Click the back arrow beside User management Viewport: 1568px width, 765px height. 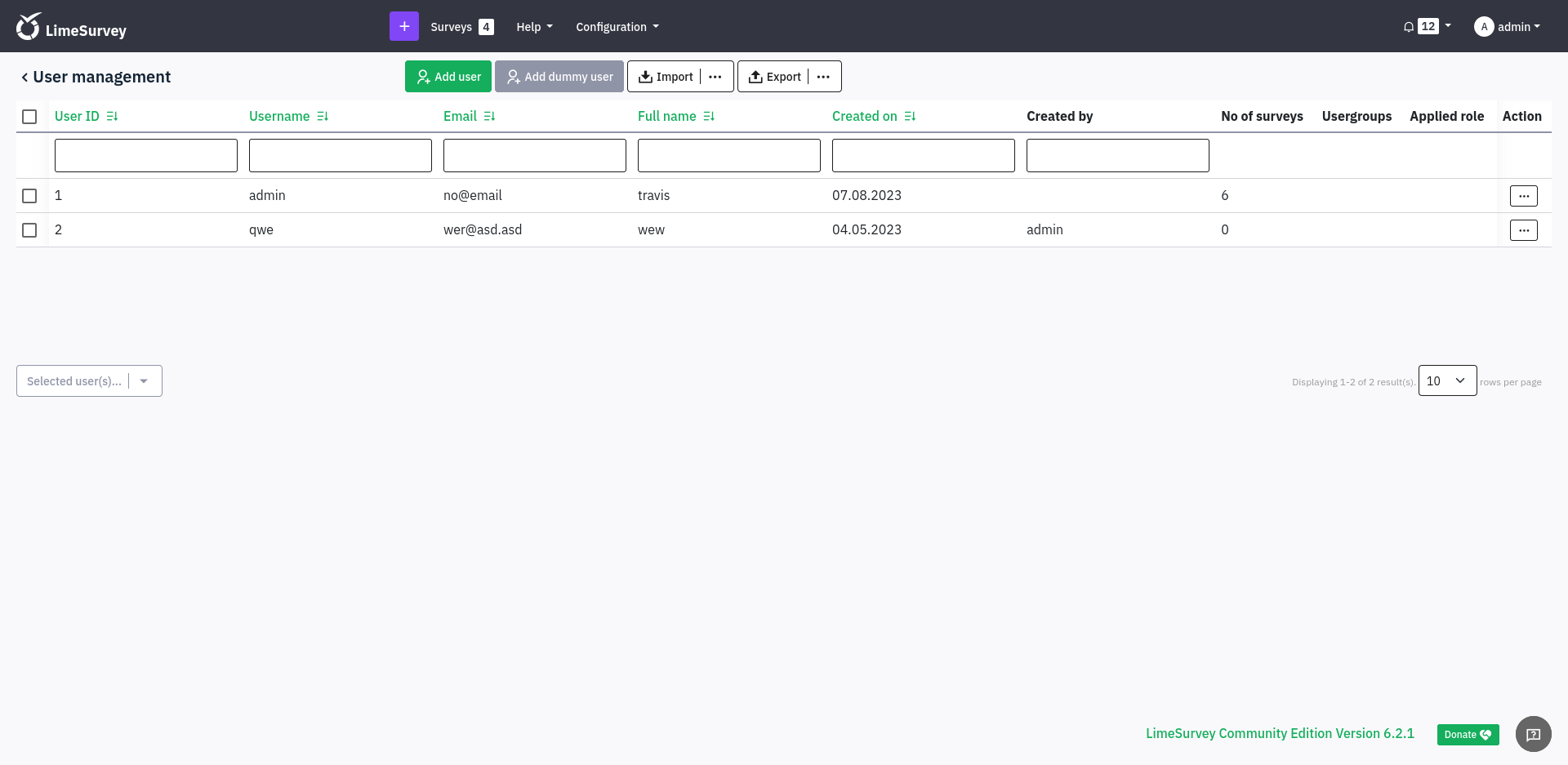[x=24, y=77]
